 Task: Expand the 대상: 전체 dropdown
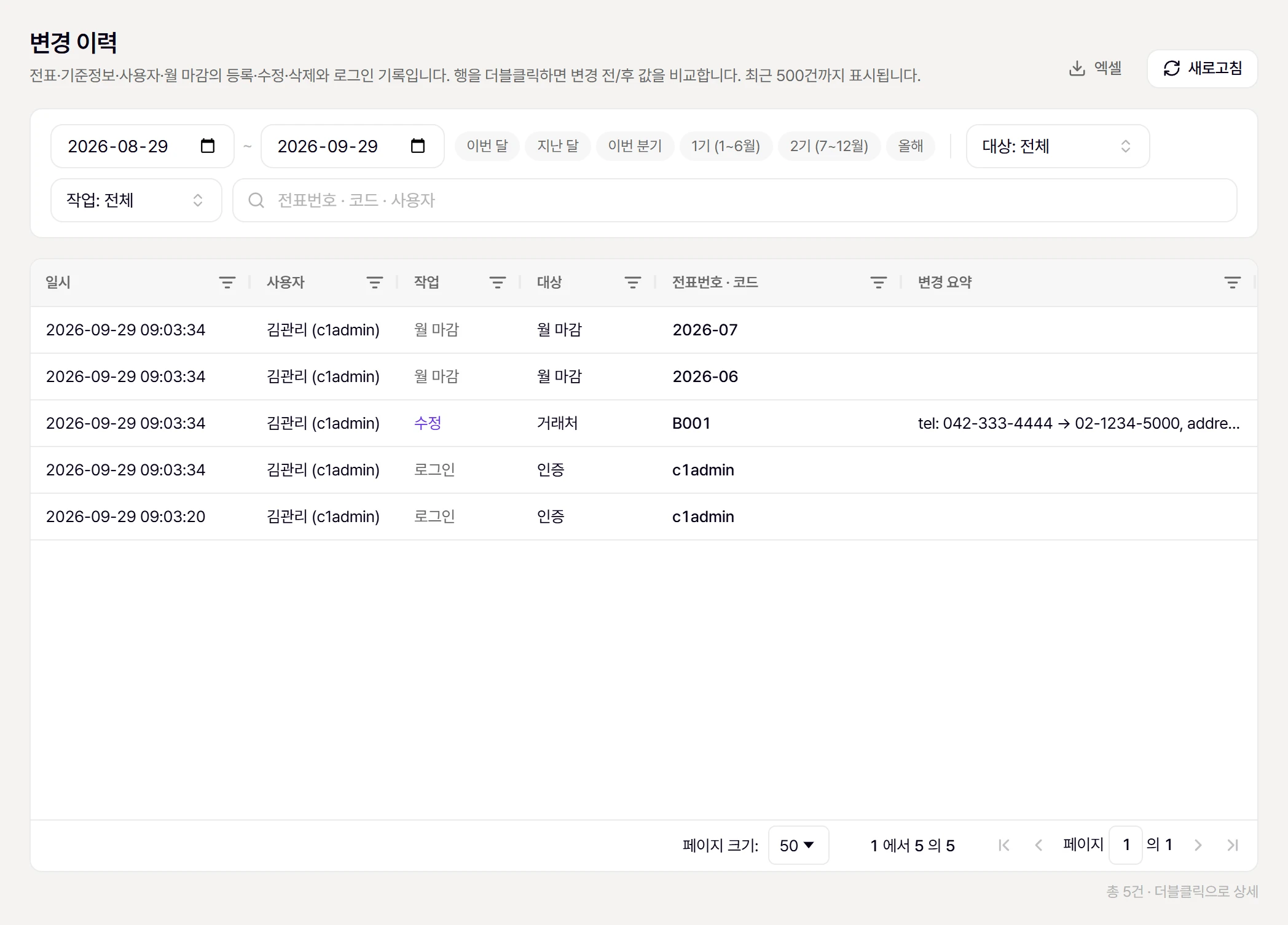1058,146
